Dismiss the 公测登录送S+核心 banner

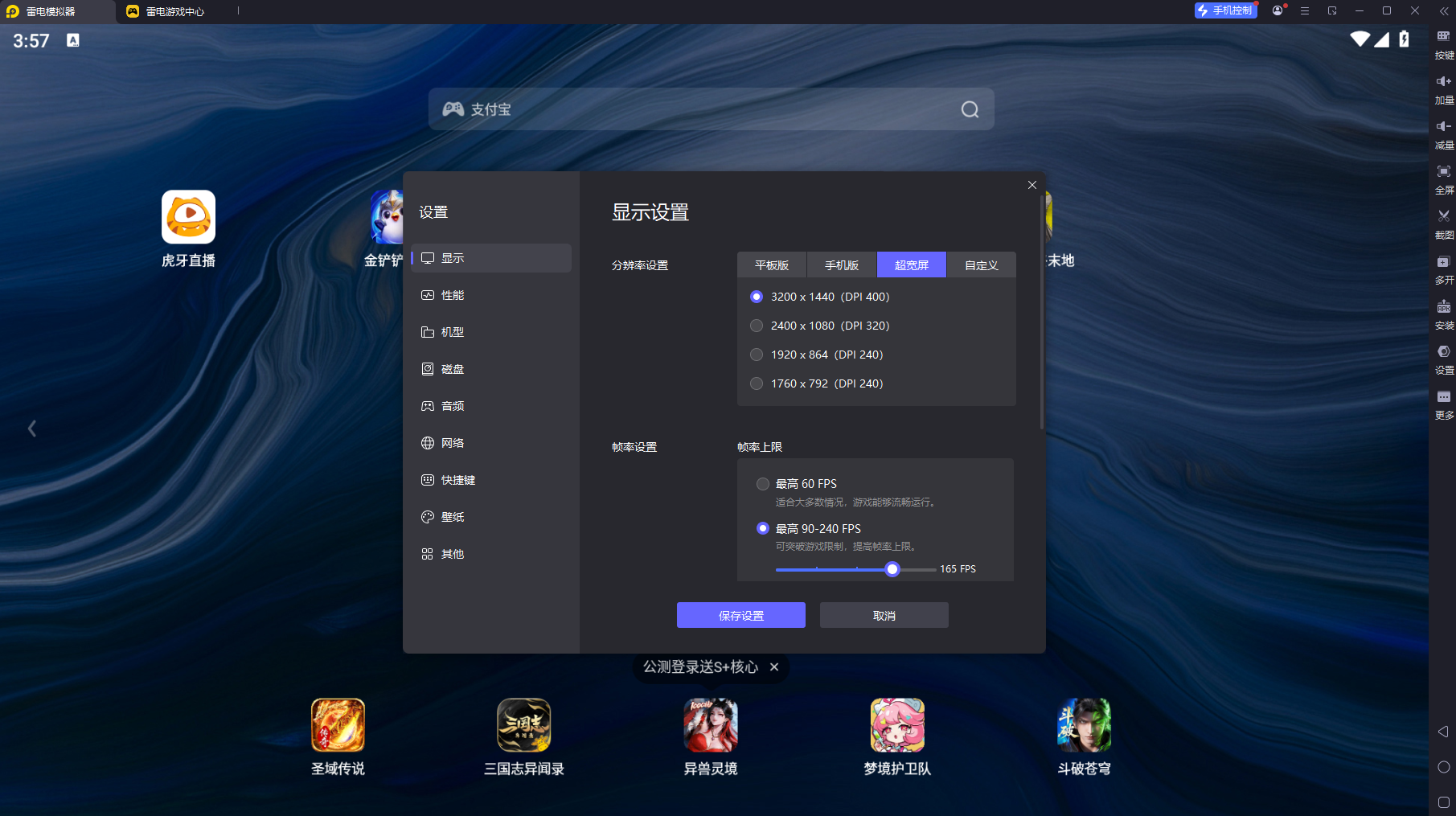point(774,666)
